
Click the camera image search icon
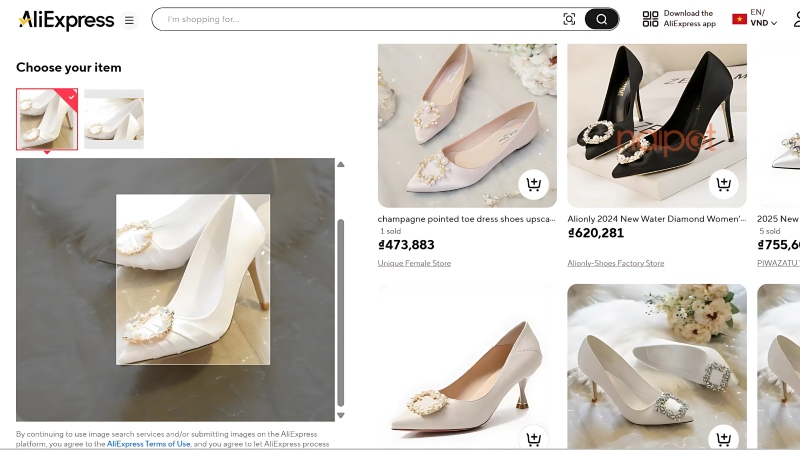pos(569,19)
